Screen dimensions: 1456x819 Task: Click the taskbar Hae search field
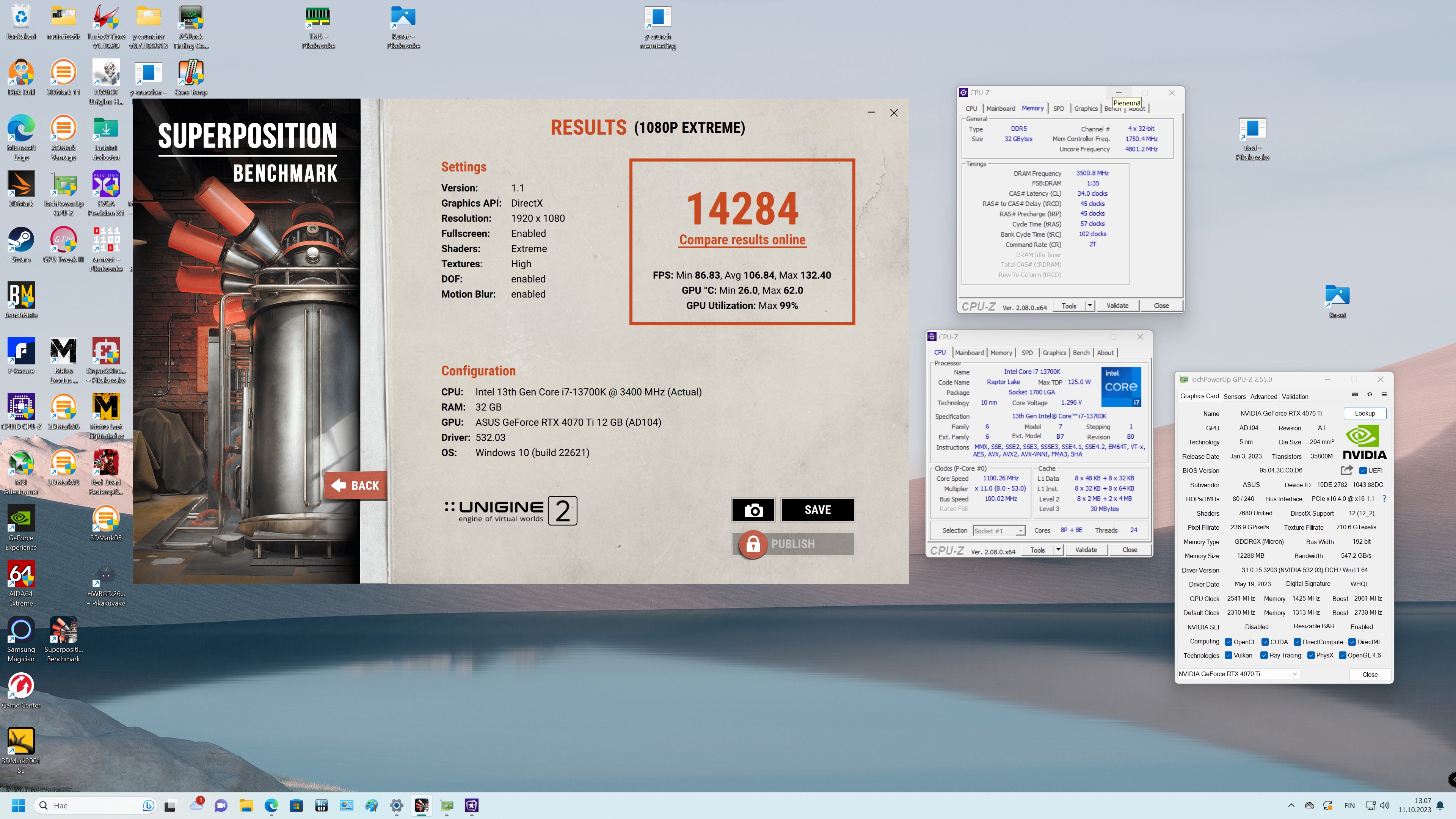tap(95, 805)
